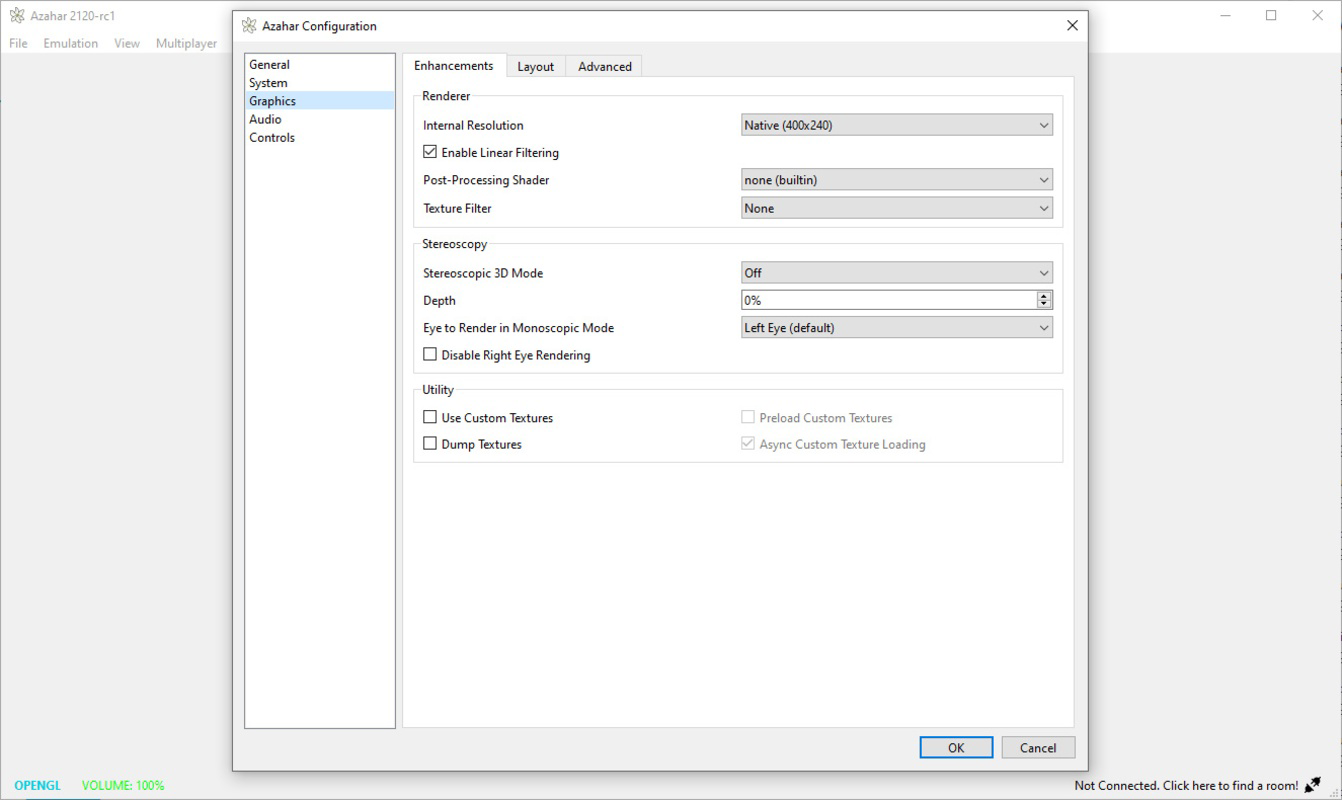
Task: Click the Azahar logo in the dialog title bar
Action: click(249, 26)
